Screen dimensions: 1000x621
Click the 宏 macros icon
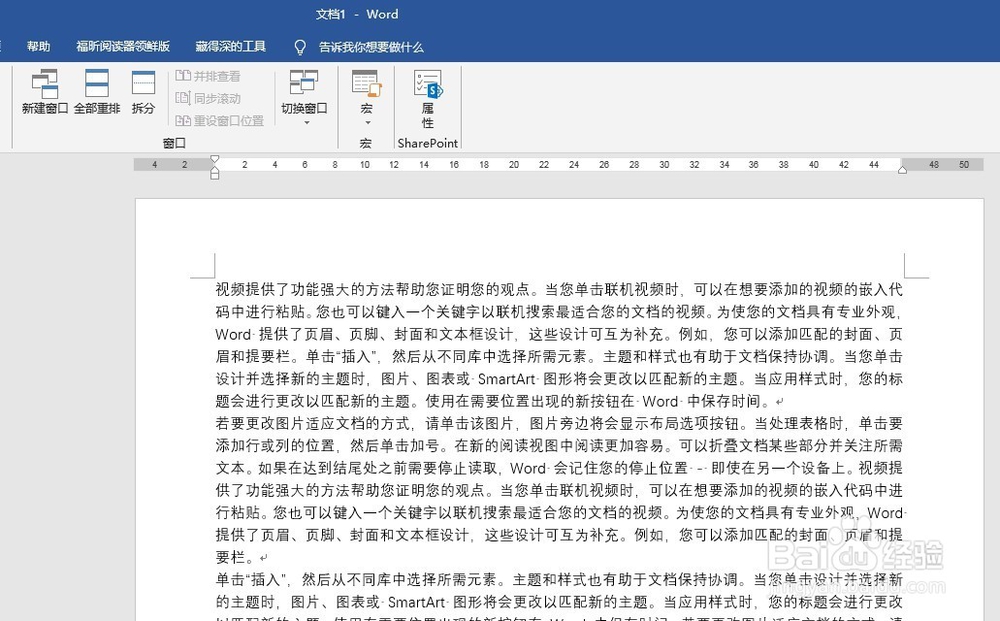click(x=366, y=84)
